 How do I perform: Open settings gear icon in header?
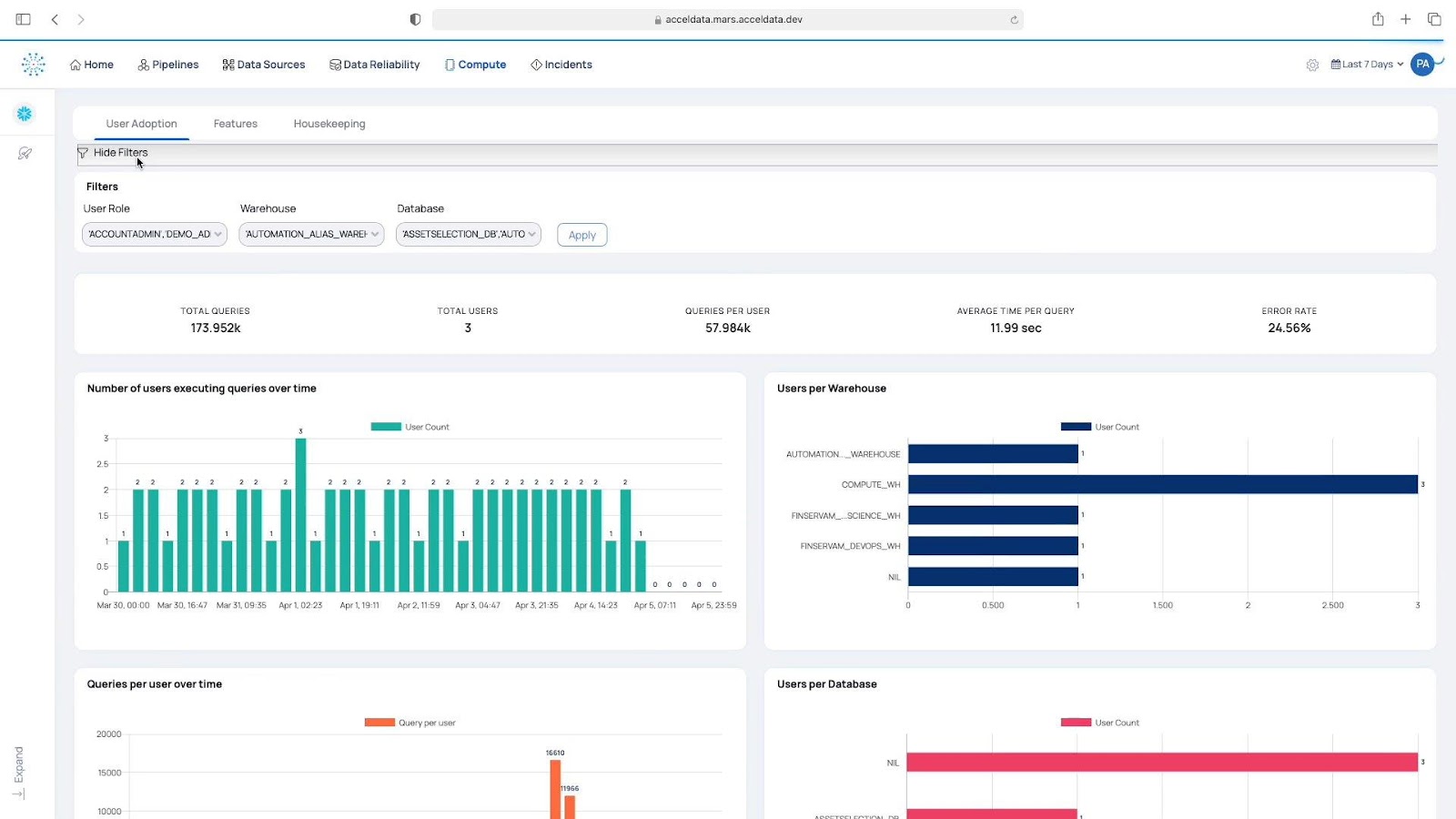(x=1312, y=65)
